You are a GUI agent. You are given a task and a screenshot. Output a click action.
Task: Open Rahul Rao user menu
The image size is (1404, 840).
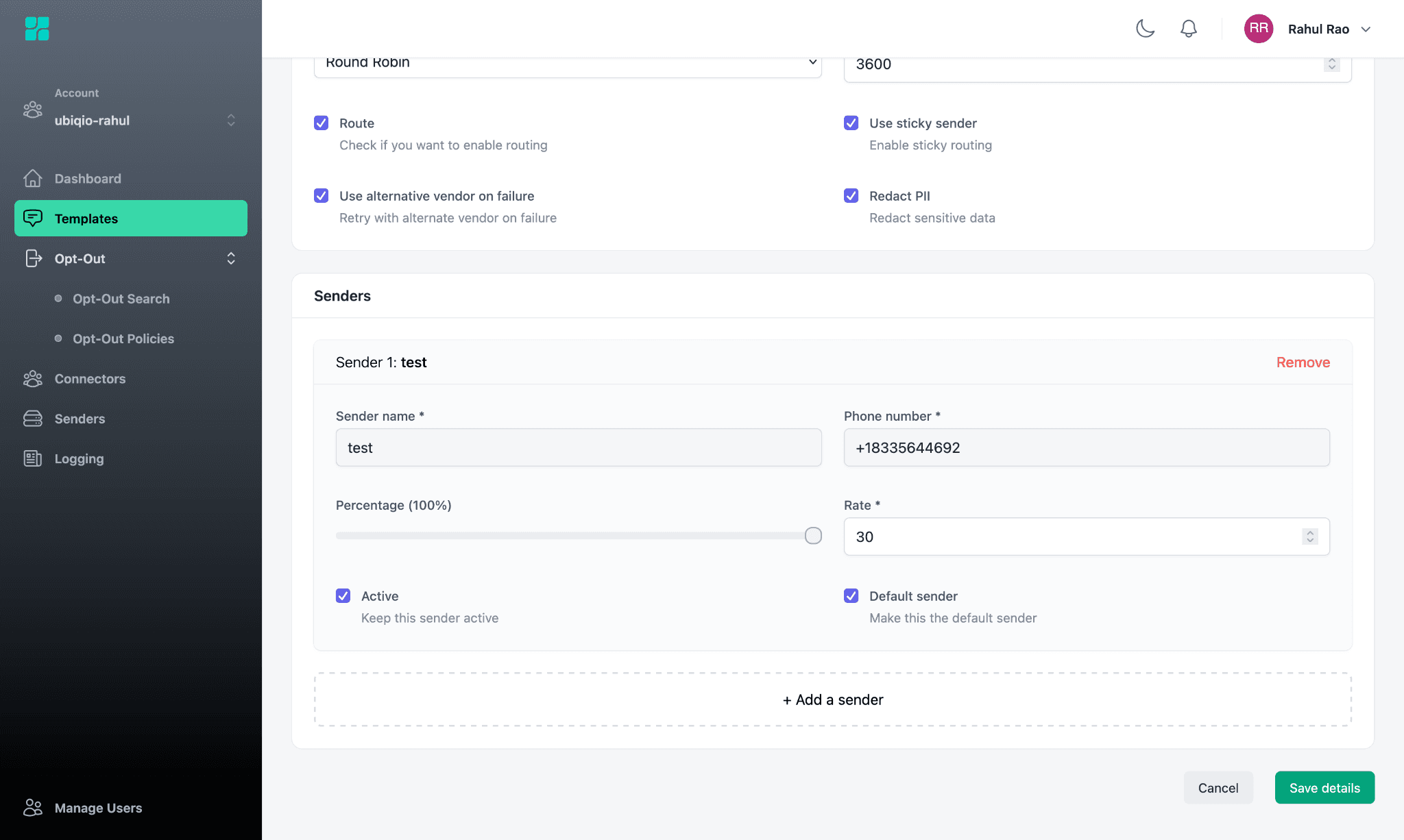pyautogui.click(x=1318, y=29)
